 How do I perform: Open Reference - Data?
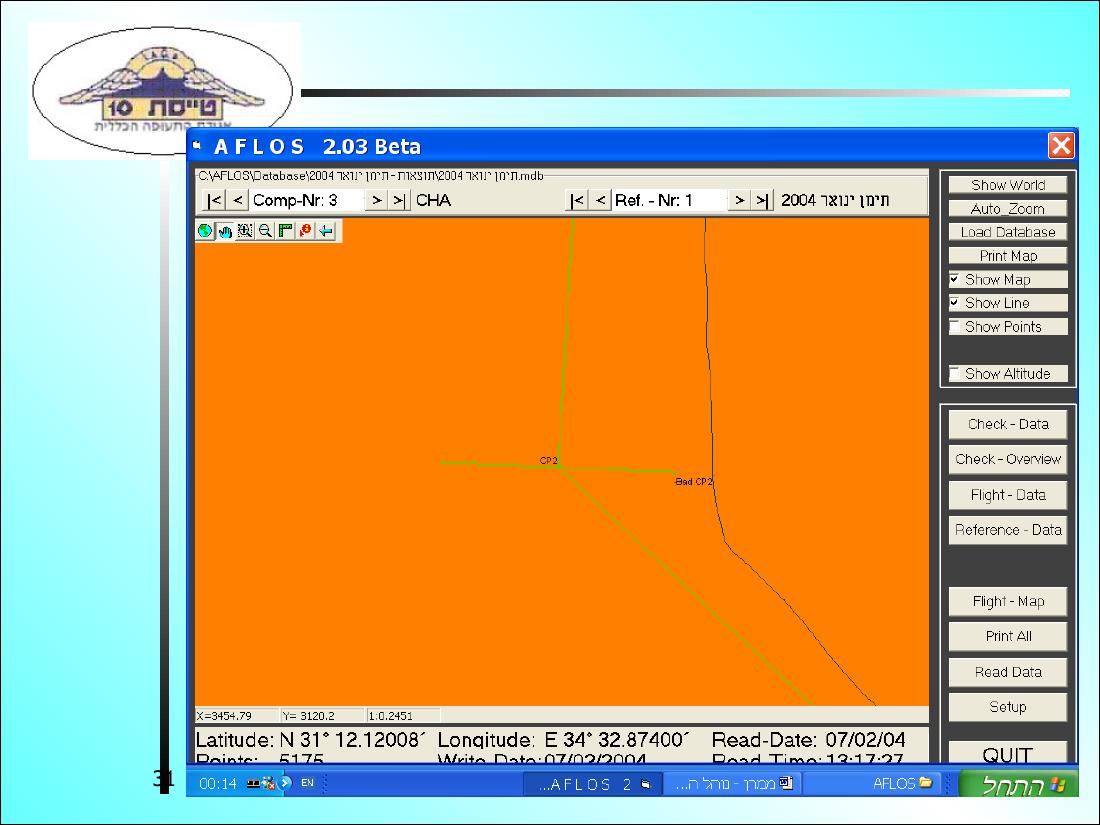click(x=1008, y=530)
